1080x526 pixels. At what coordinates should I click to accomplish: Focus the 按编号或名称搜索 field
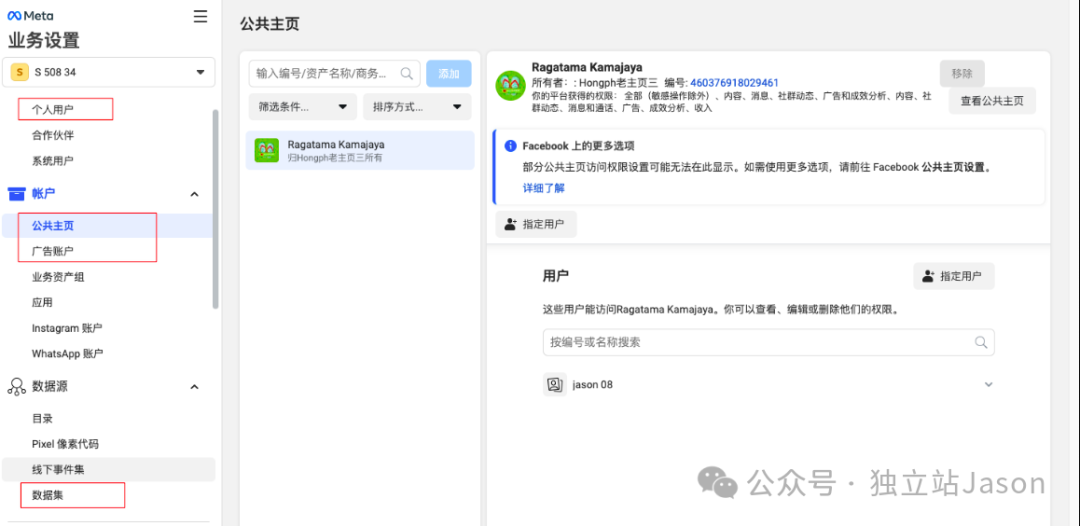768,342
